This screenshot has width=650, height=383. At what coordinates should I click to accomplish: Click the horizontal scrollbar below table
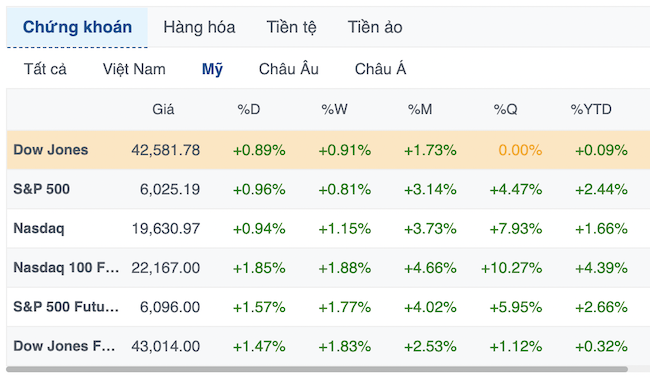point(317,369)
